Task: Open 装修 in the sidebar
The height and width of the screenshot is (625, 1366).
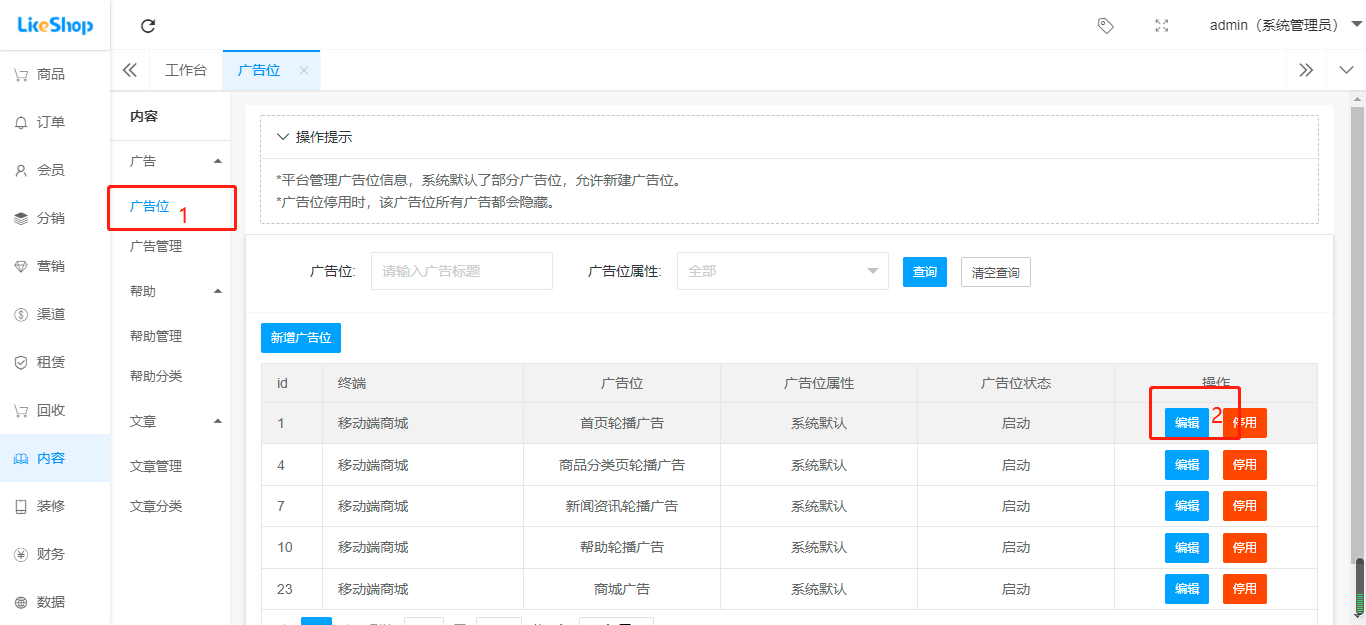Action: coord(55,506)
